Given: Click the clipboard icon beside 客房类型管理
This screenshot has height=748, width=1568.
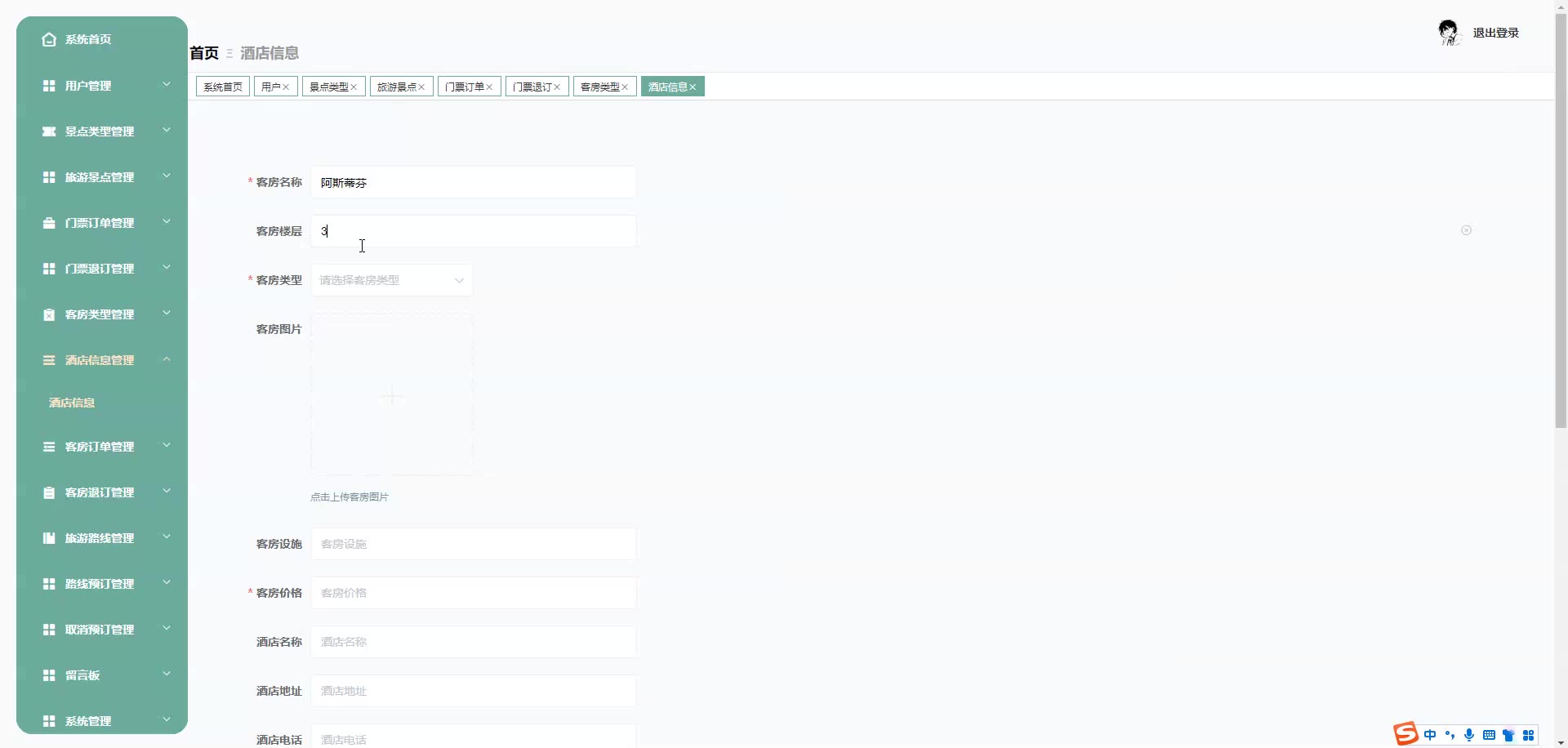Looking at the screenshot, I should pos(49,314).
